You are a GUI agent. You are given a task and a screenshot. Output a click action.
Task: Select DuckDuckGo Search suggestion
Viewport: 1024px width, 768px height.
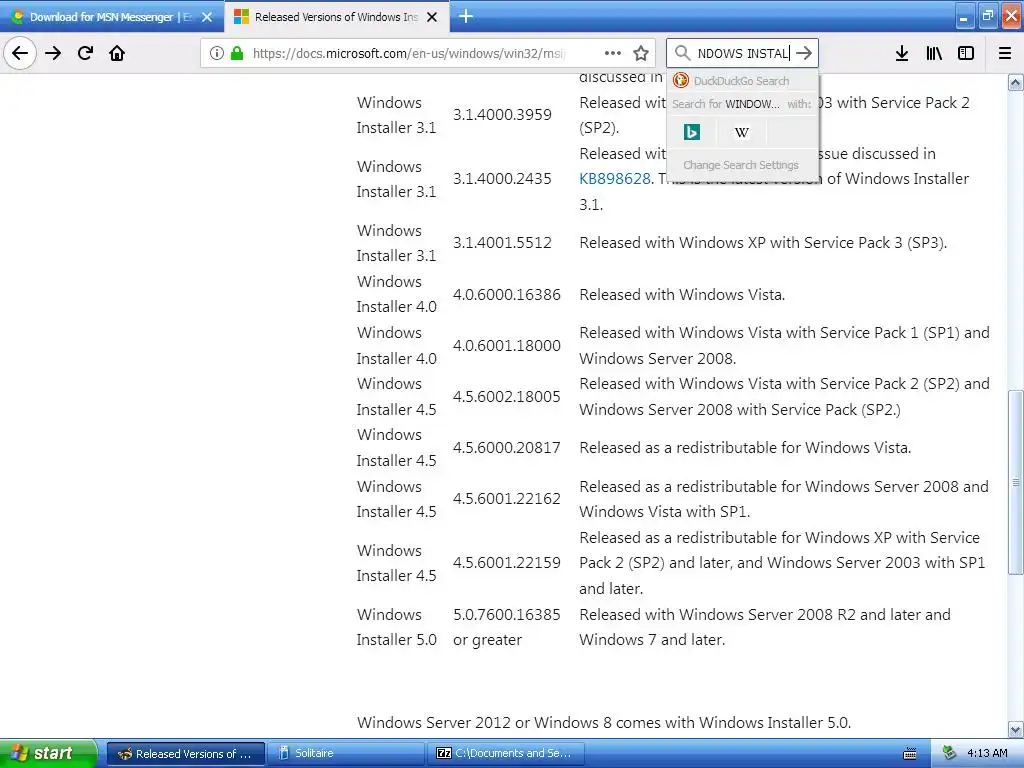point(743,80)
